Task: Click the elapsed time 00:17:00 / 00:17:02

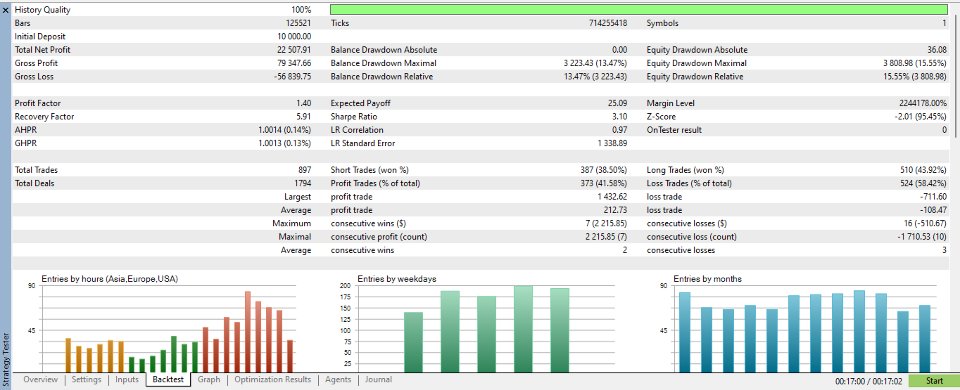Action: 868,381
